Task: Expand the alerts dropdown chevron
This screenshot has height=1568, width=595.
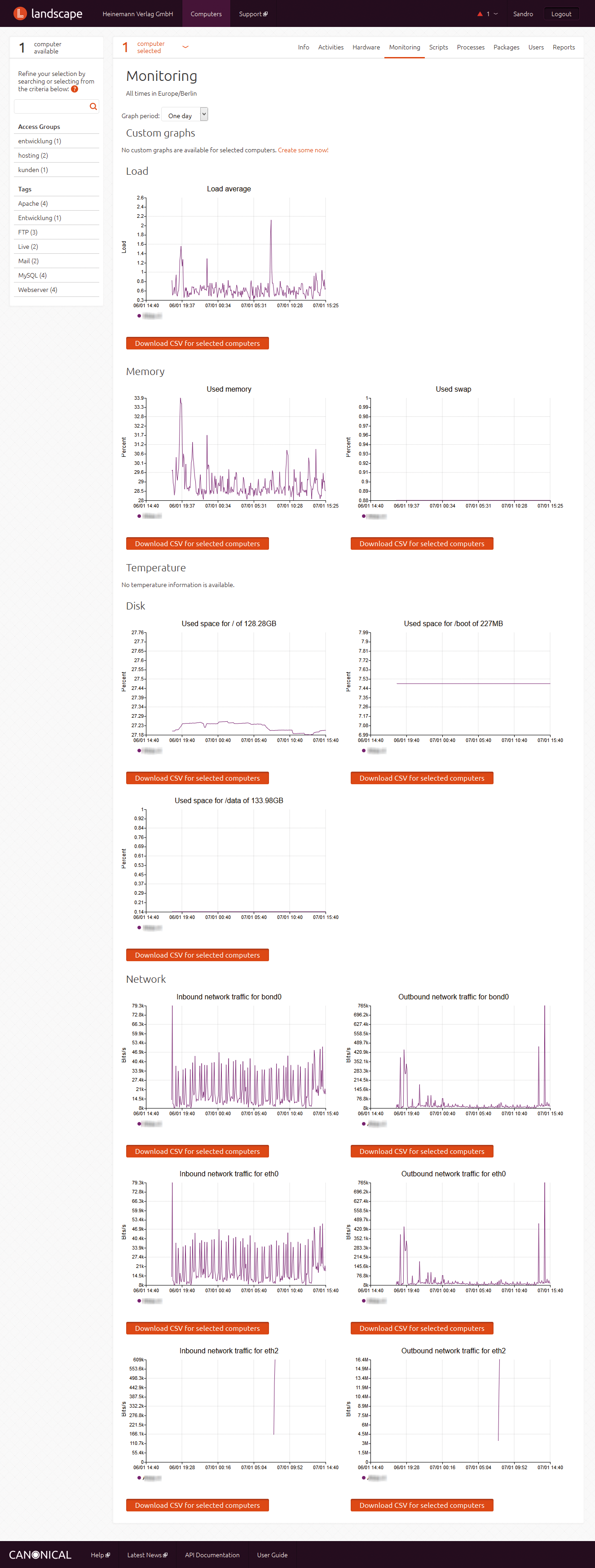Action: click(x=496, y=14)
